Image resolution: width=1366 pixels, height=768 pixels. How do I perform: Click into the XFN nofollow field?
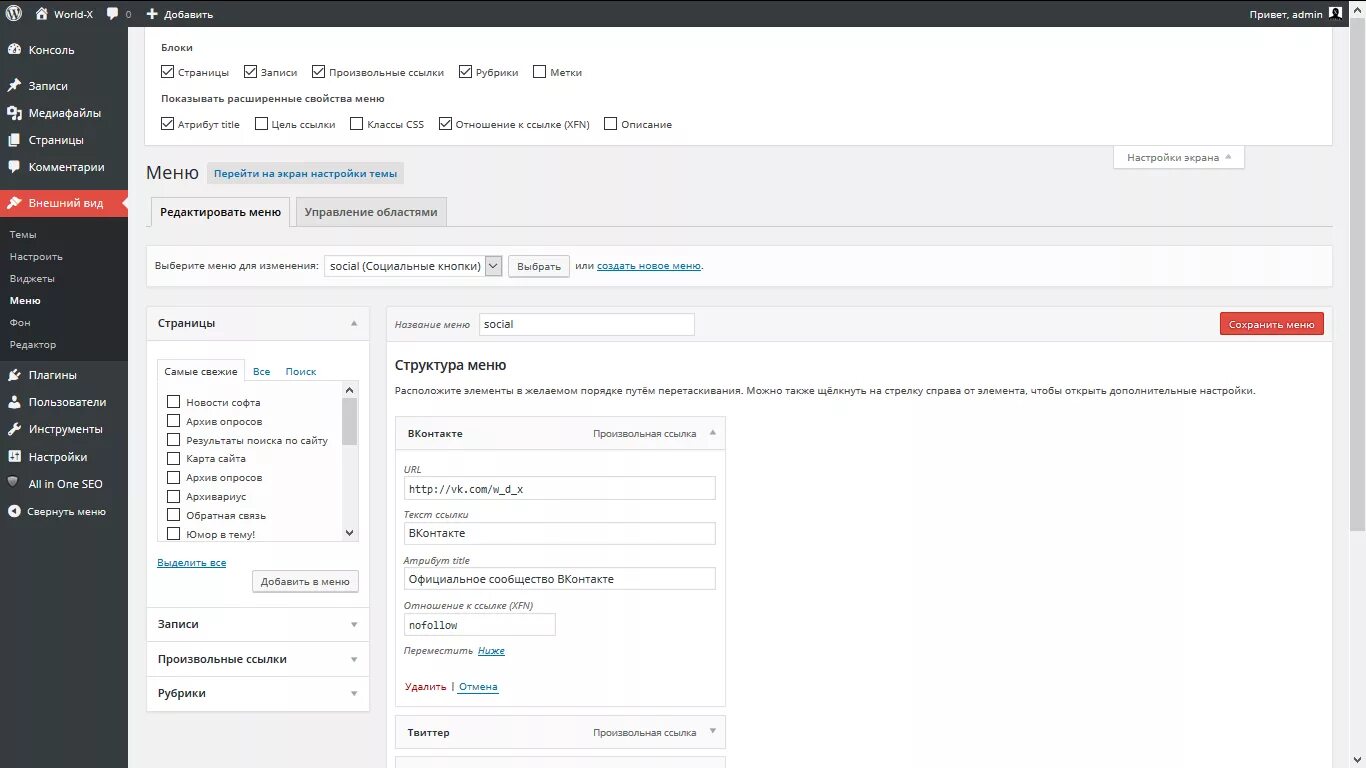(480, 625)
